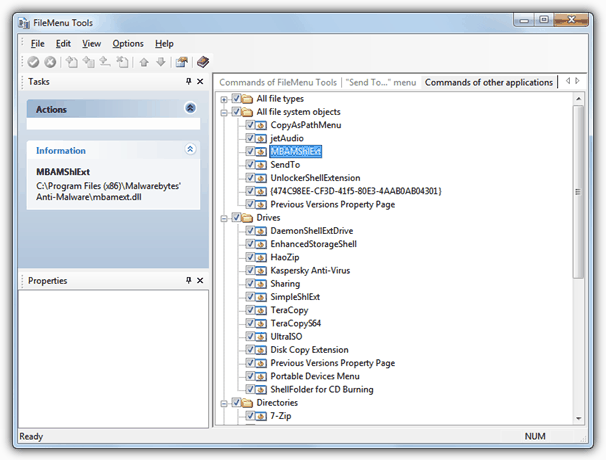Click the HaoZip extension icon
Image resolution: width=606 pixels, height=460 pixels.
262,257
